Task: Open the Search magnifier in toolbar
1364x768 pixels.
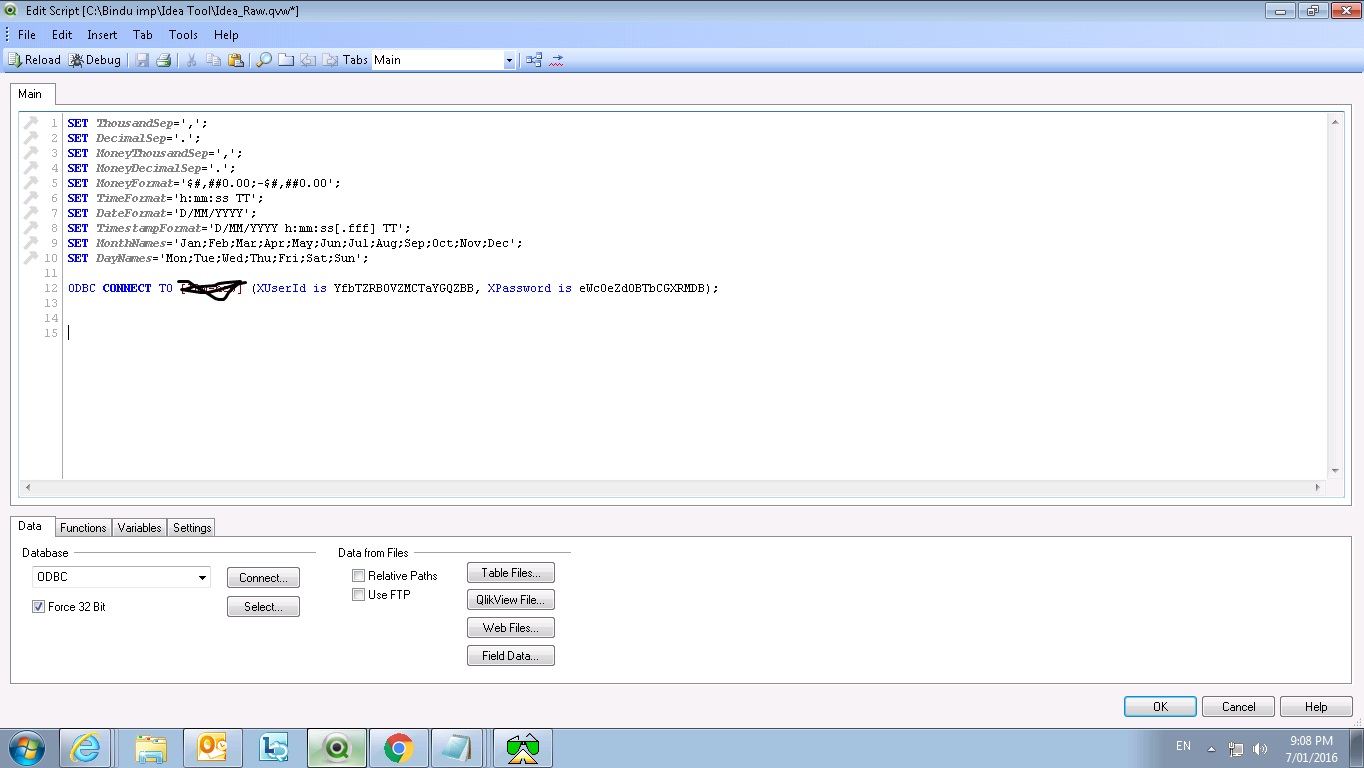Action: coord(264,60)
